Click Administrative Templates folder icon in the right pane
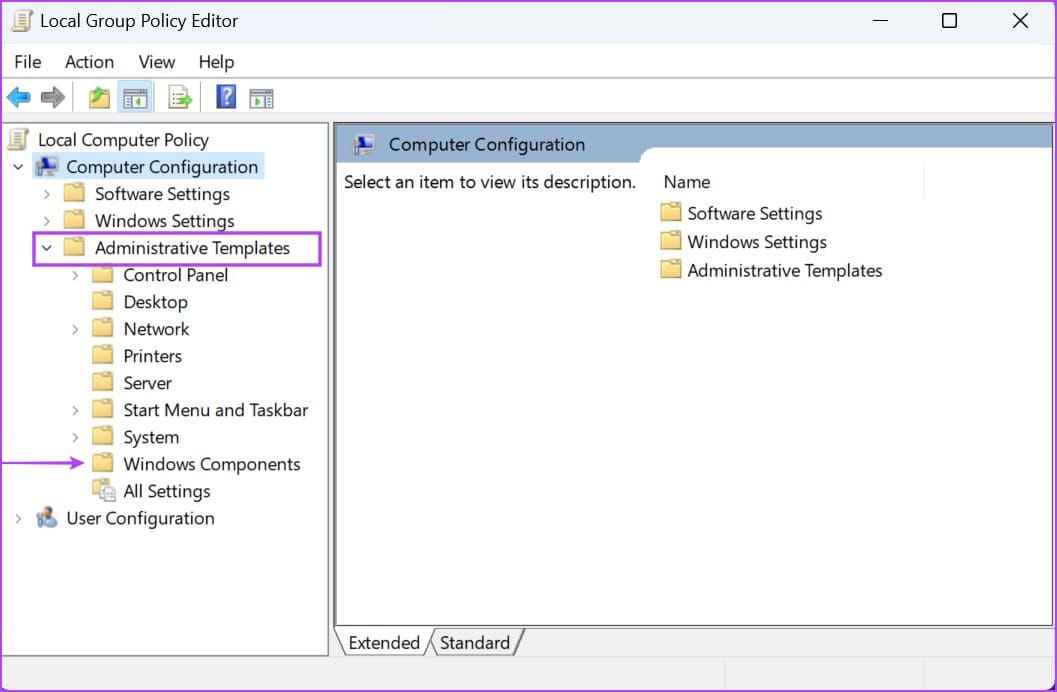1057x692 pixels. [x=670, y=270]
